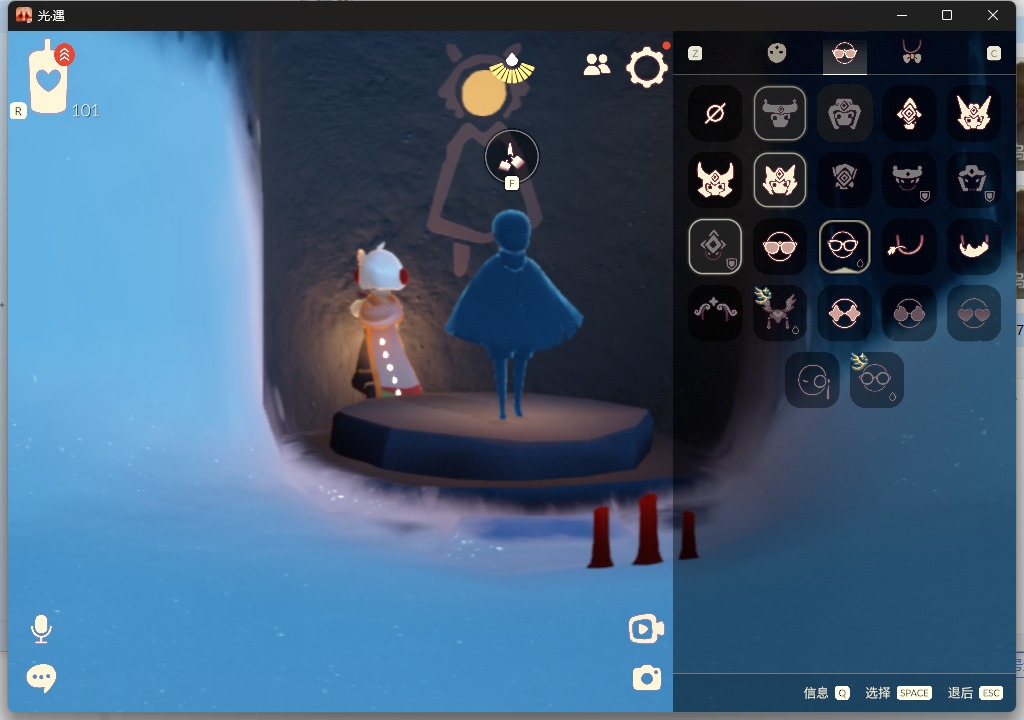Click the 退后 ESC back button
The image size is (1024, 720).
click(974, 693)
